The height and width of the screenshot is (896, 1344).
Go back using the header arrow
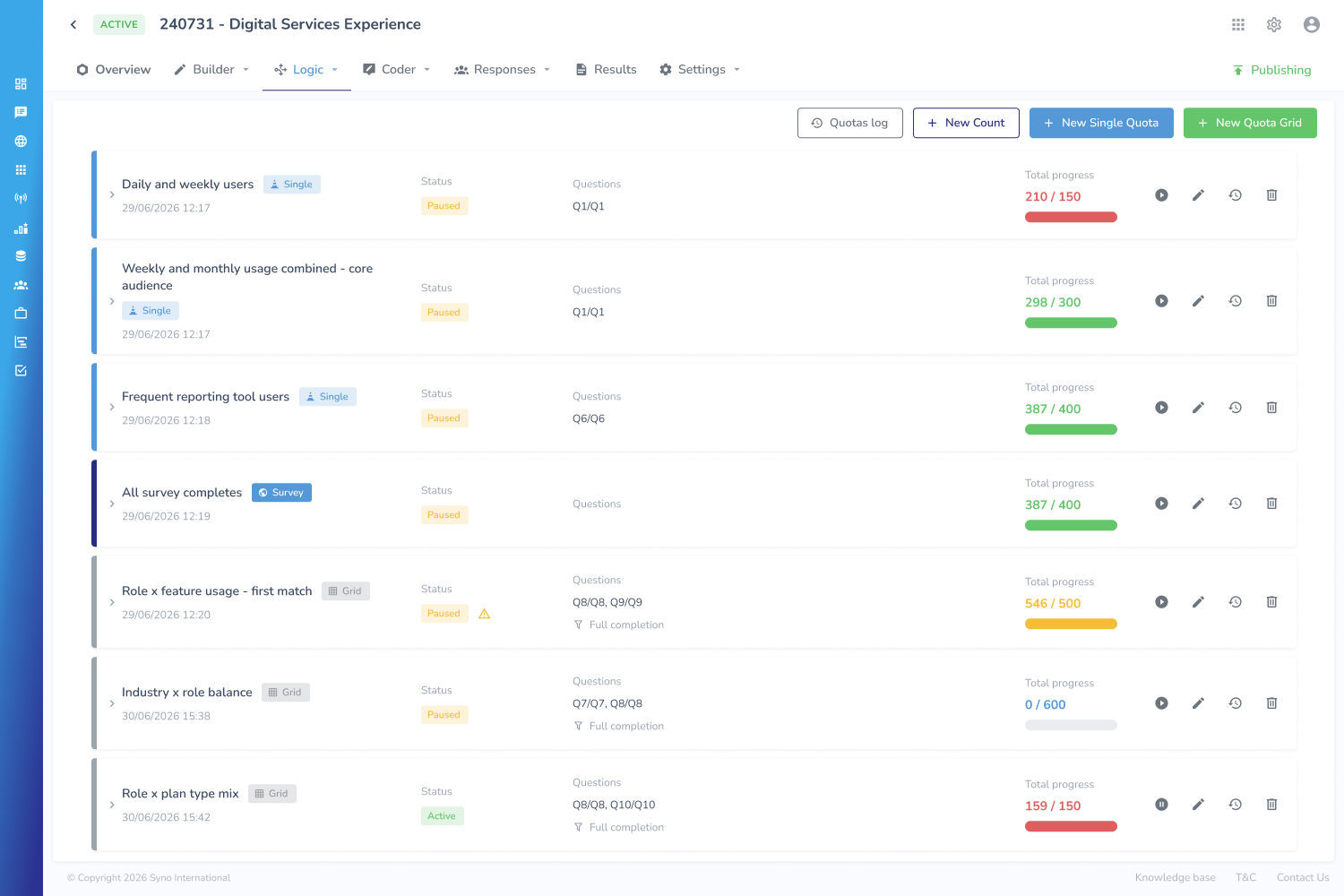point(73,25)
